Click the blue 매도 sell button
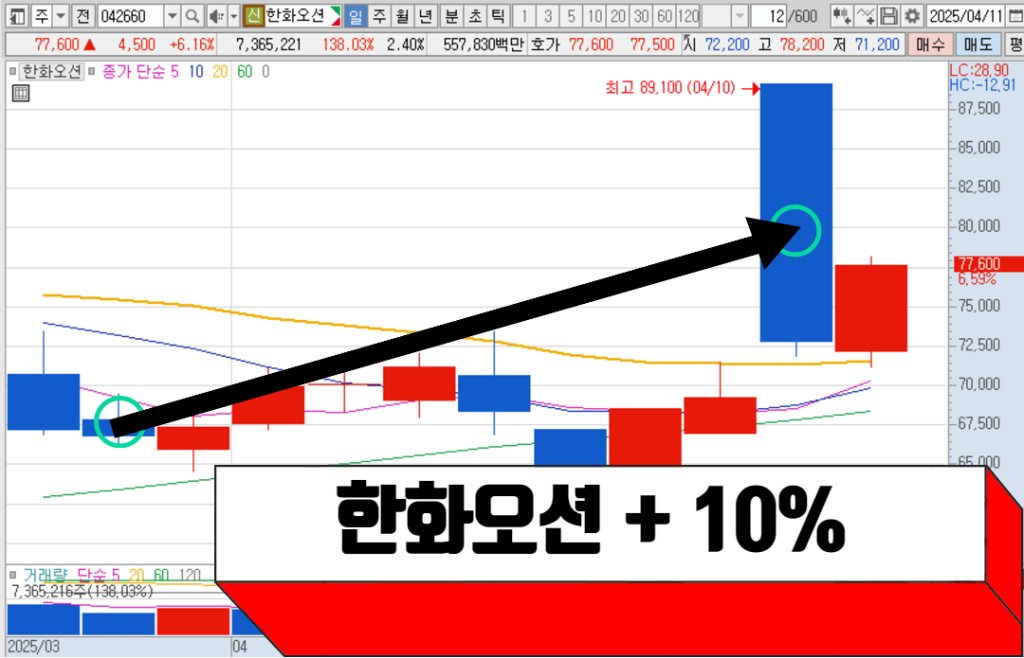The image size is (1024, 658). [x=978, y=45]
